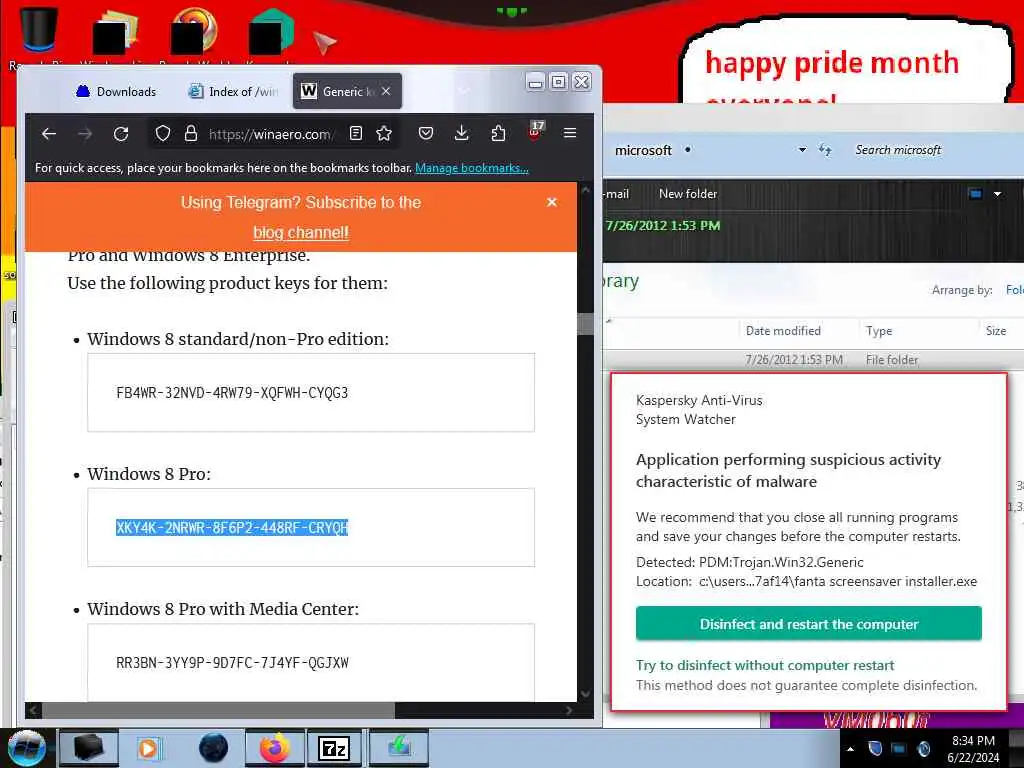
Task: Click the power icon in system tray
Action: [x=923, y=748]
